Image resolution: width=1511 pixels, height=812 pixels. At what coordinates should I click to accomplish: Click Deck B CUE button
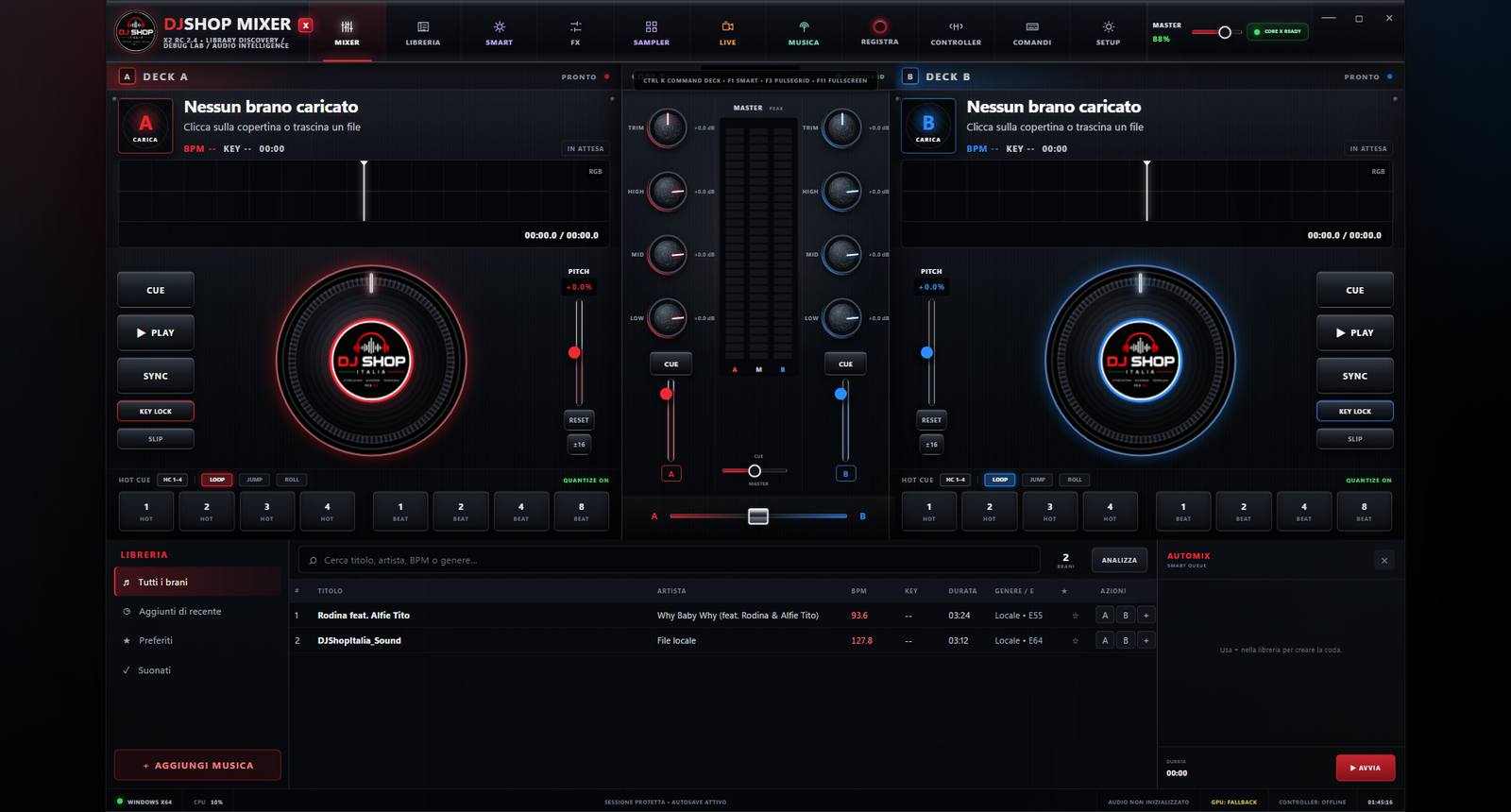point(1354,290)
